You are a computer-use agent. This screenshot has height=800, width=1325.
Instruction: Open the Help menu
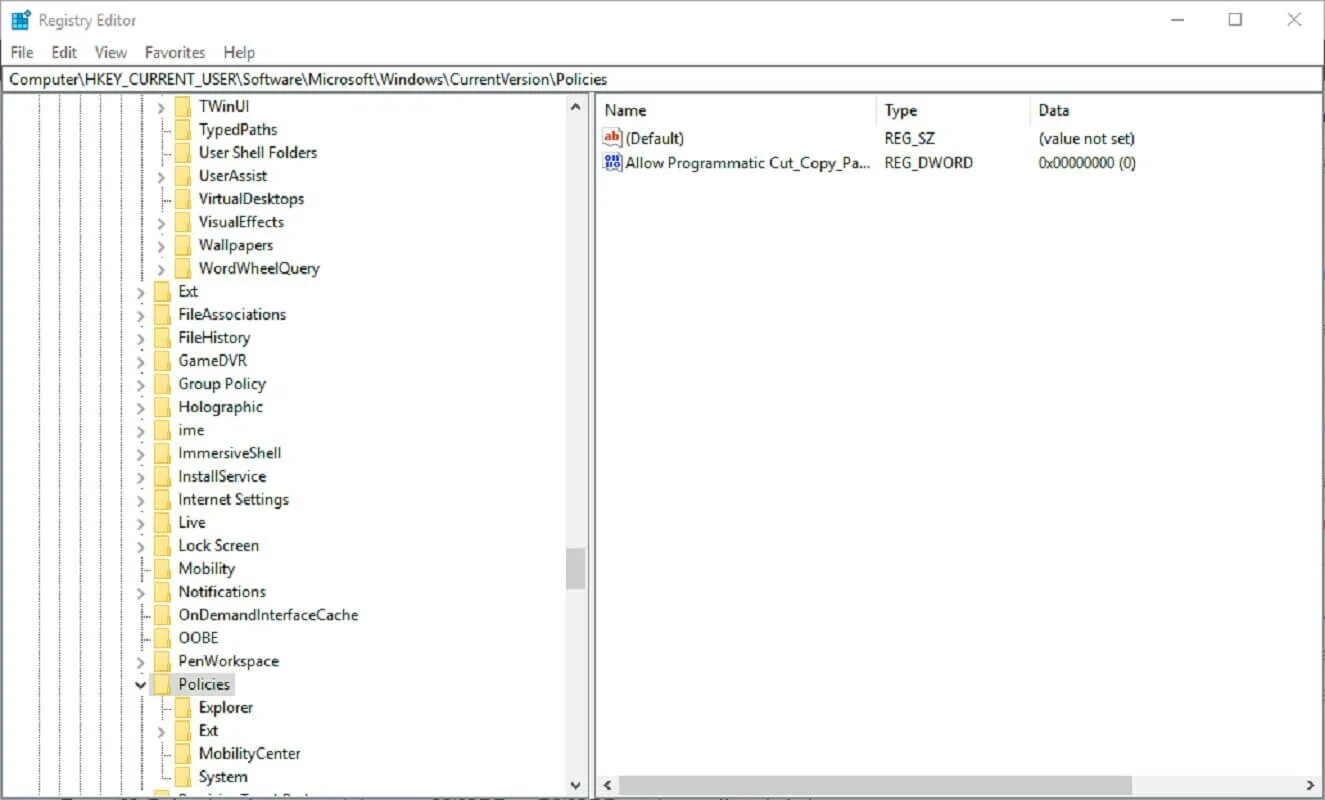[239, 52]
